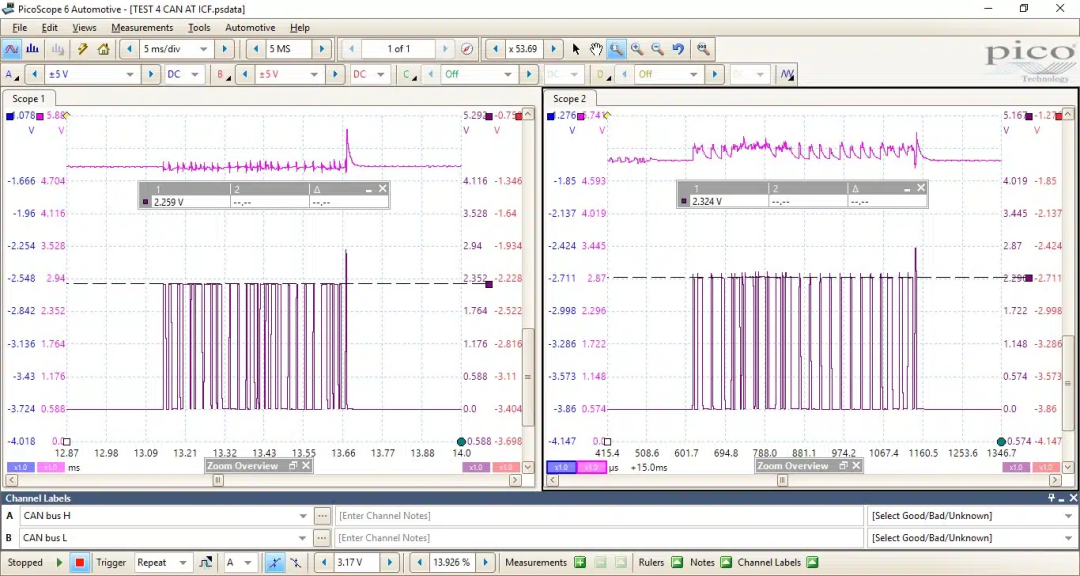Click the Auto Setup lightning icon
This screenshot has height=576, width=1080.
[83, 49]
